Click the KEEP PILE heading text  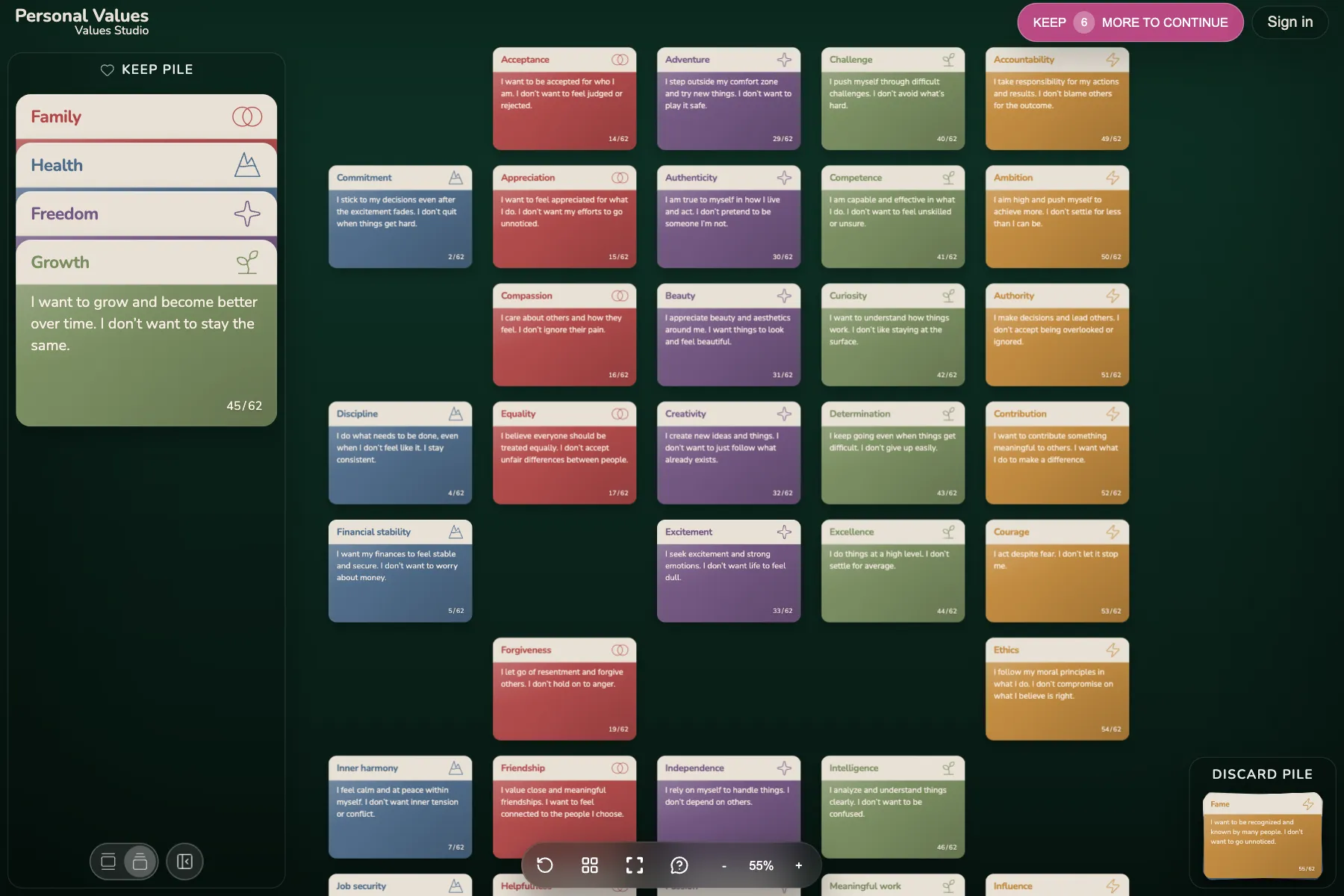pyautogui.click(x=157, y=69)
